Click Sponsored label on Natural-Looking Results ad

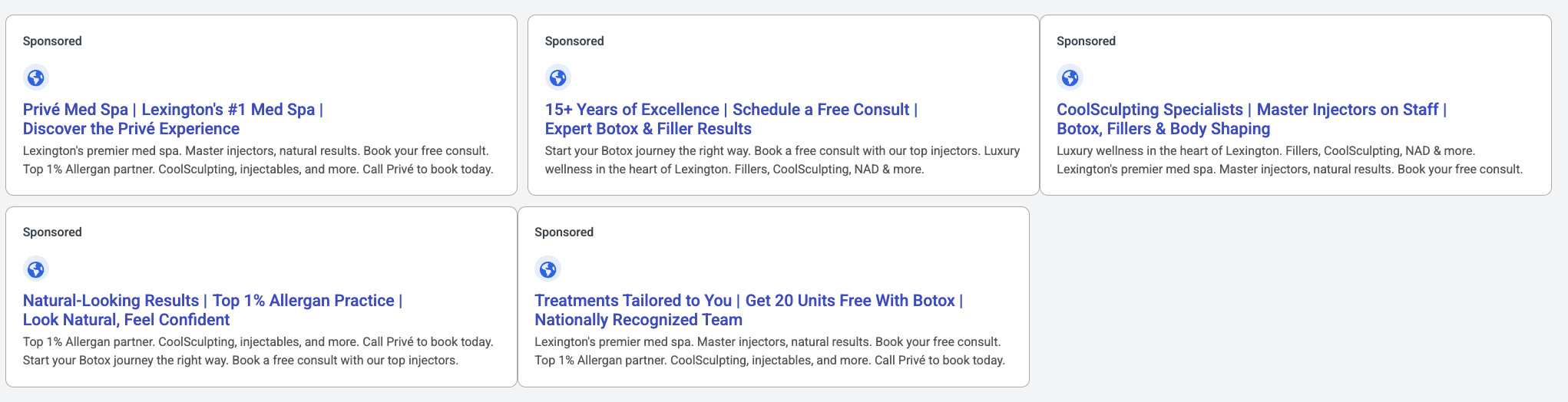(52, 232)
